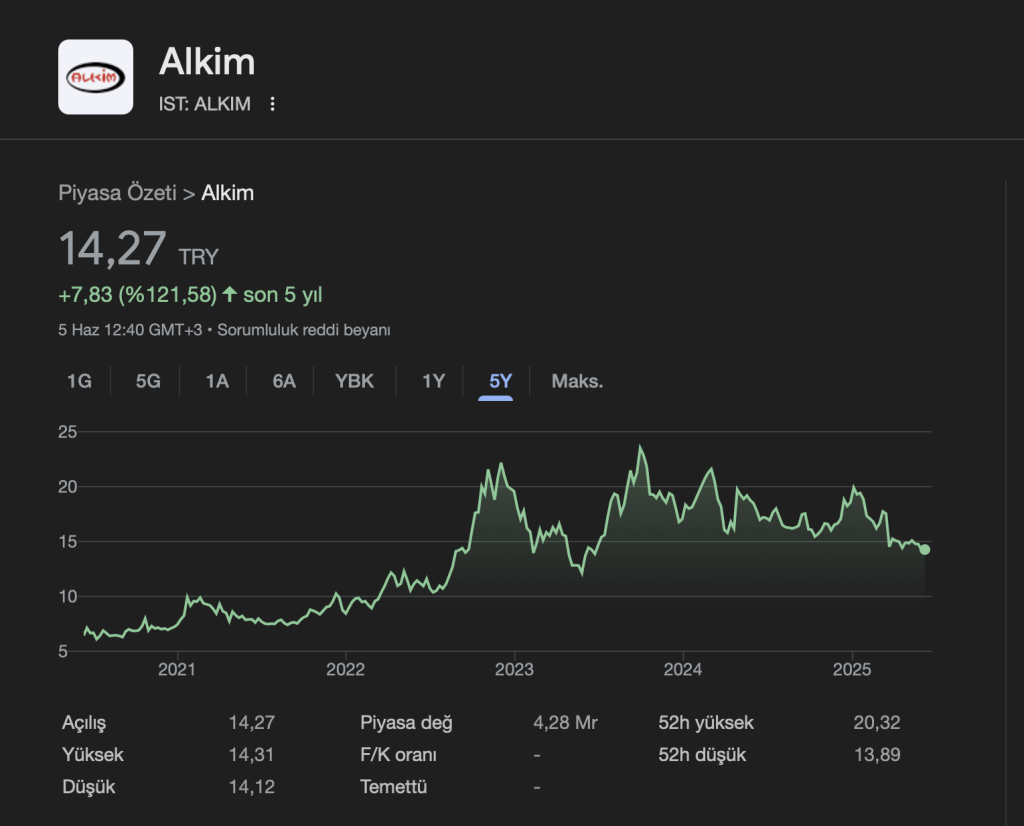This screenshot has width=1024, height=826.
Task: Click the current price dot on the chart
Action: point(925,549)
